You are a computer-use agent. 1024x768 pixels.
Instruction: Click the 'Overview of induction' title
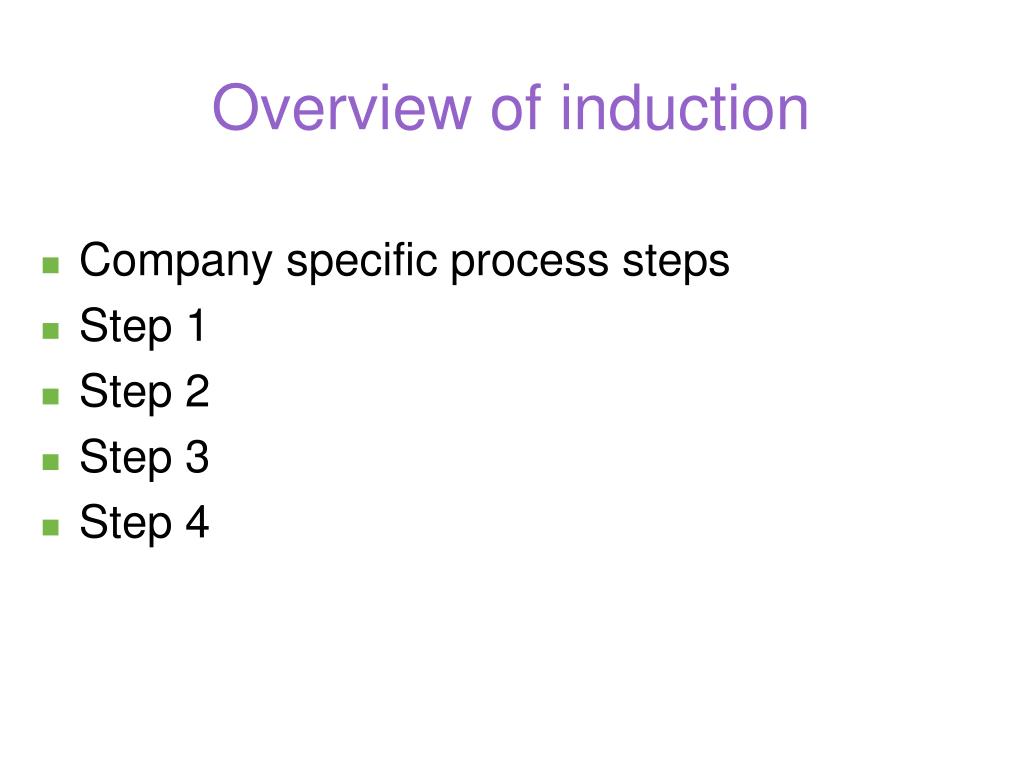(x=511, y=108)
